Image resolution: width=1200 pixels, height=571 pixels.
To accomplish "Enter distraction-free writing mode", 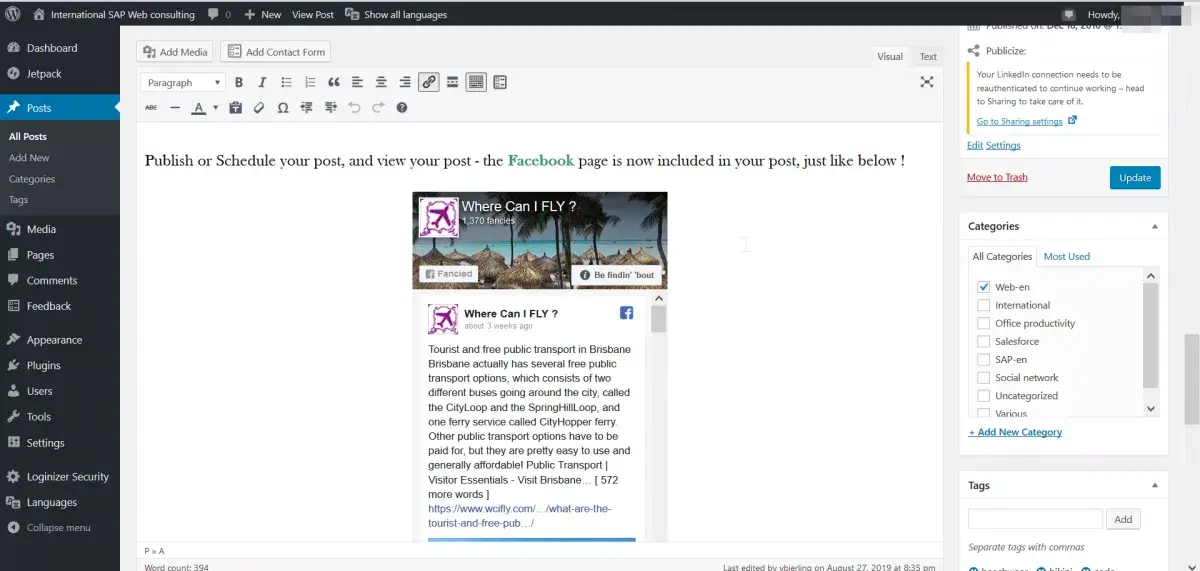I will pos(927,82).
